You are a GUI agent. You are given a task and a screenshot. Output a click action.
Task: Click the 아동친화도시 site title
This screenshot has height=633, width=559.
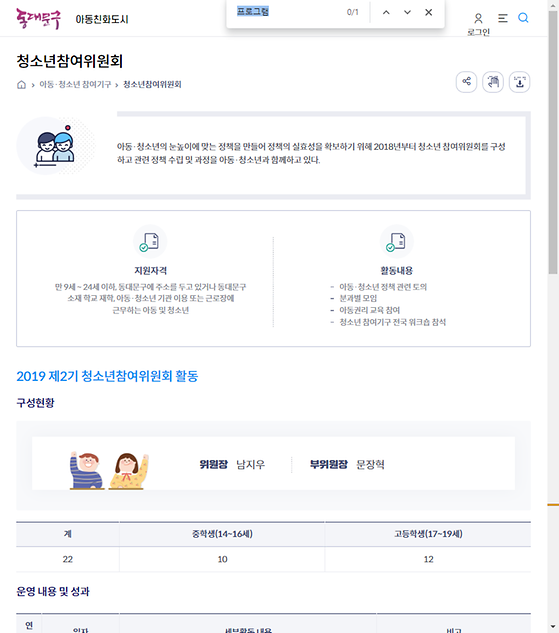click(x=102, y=19)
